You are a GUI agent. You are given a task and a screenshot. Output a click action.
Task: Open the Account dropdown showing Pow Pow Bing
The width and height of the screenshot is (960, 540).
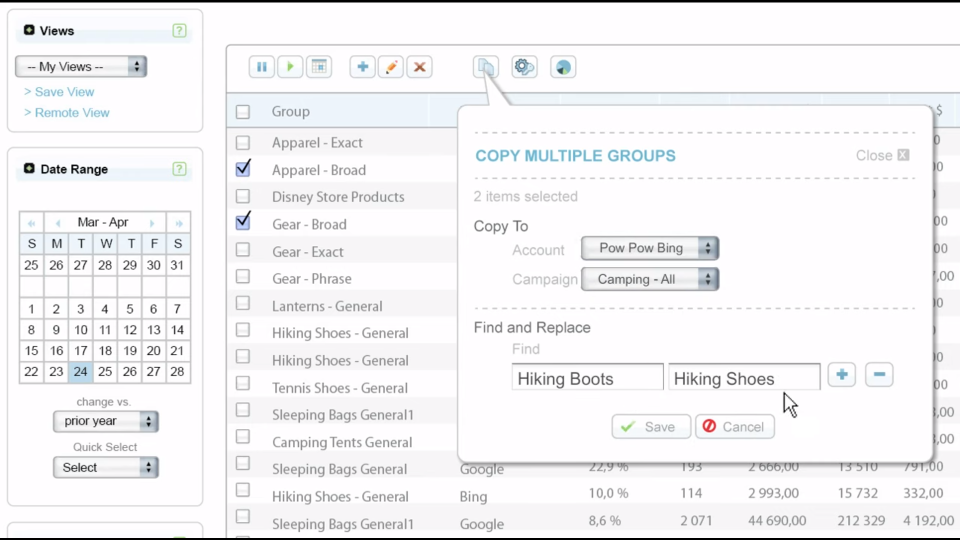(x=650, y=248)
